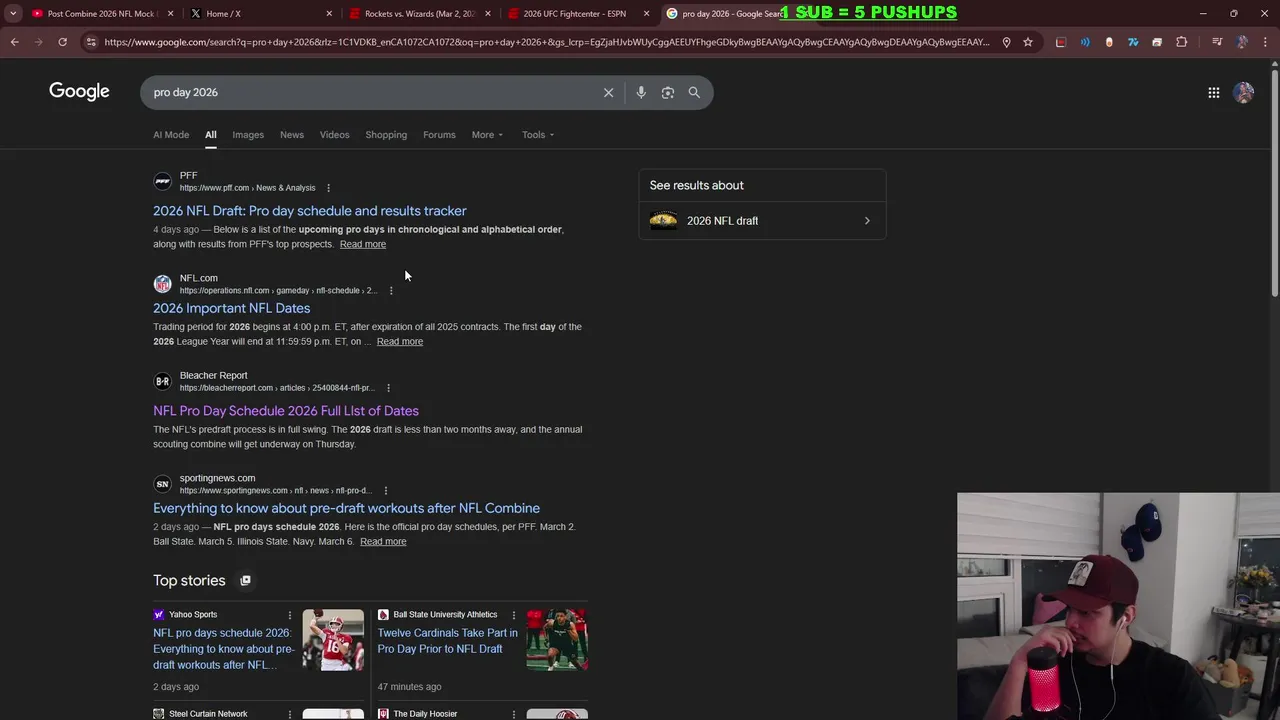Open NFL Pro Day Schedule 2026 link
The image size is (1280, 720).
(286, 411)
